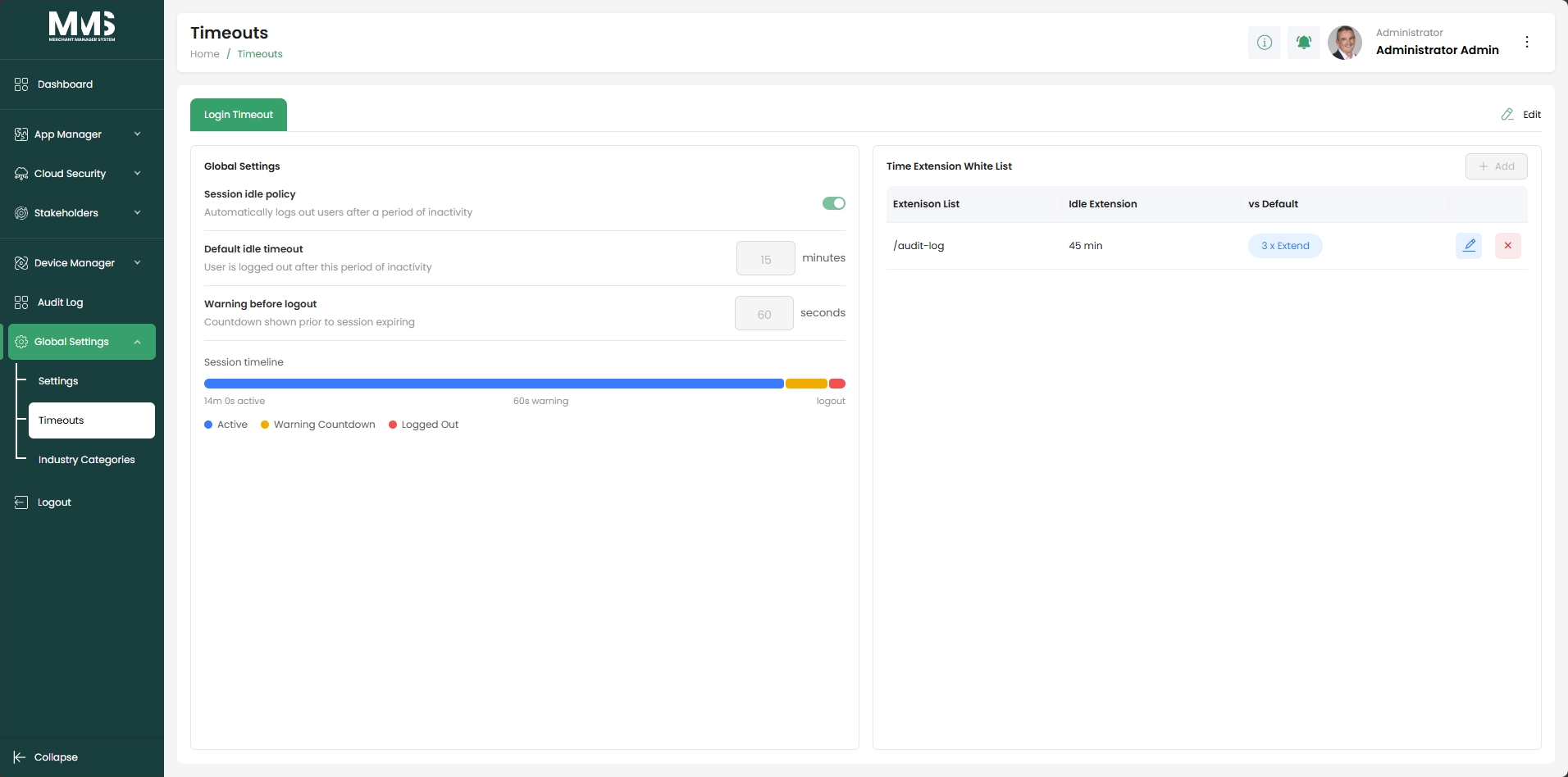Click the Collapse arrow icon
The width and height of the screenshot is (1568, 777).
tap(20, 757)
